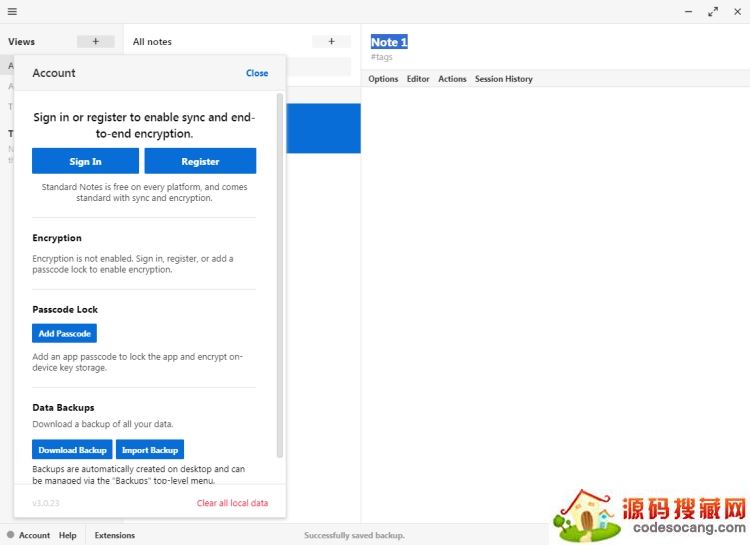750x545 pixels.
Task: Click the Note 1 title field
Action: [389, 42]
